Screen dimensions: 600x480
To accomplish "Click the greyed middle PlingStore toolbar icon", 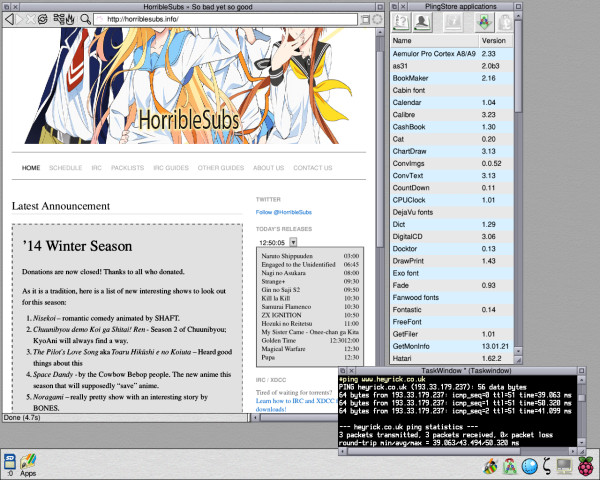I will [453, 22].
